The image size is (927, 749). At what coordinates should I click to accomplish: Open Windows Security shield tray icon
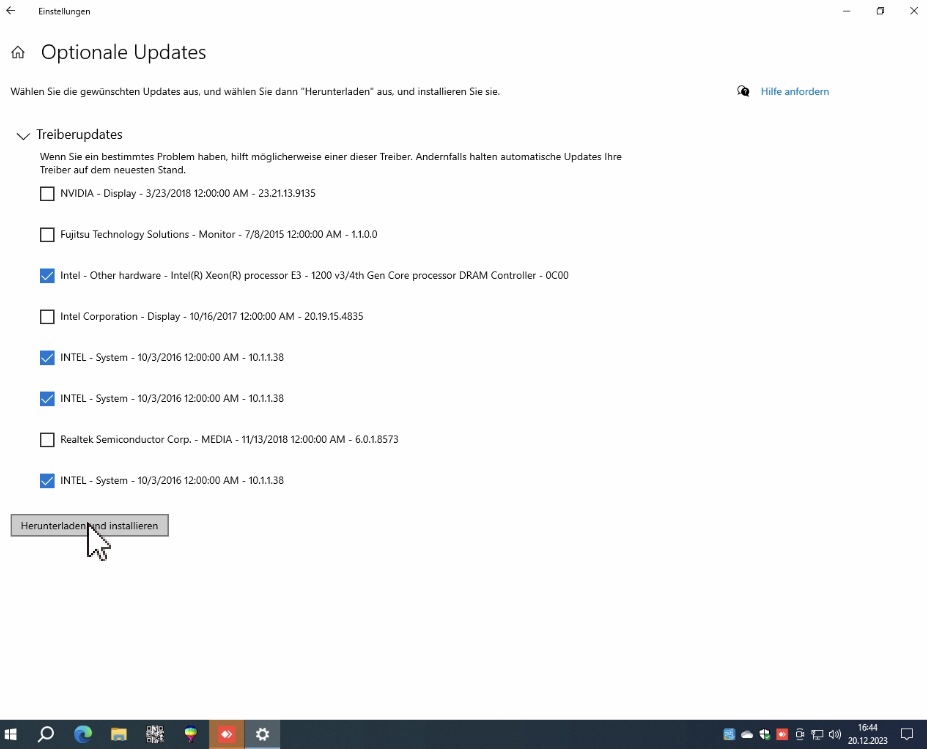coord(764,735)
